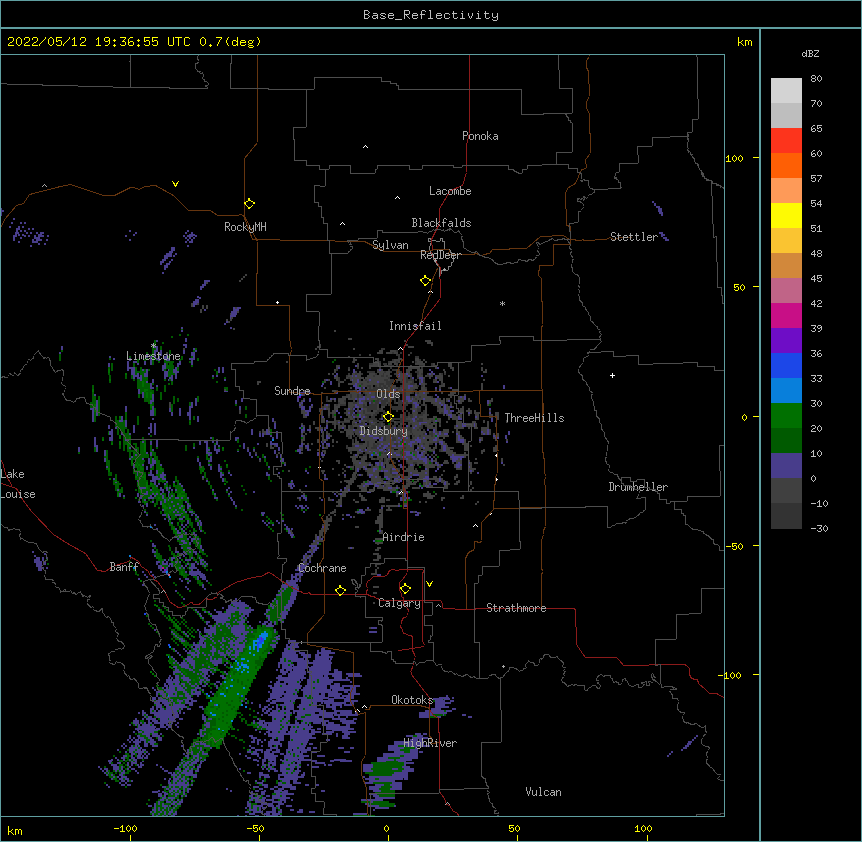Pick the light gray 70-80 dBZ legend swatch
This screenshot has height=842, width=862.
[786, 91]
